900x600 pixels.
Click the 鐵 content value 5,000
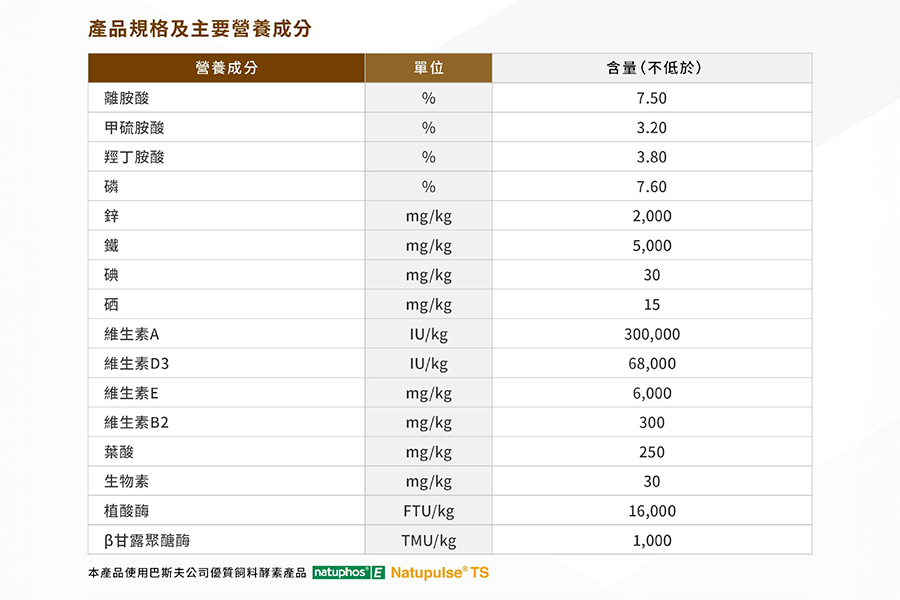click(651, 246)
